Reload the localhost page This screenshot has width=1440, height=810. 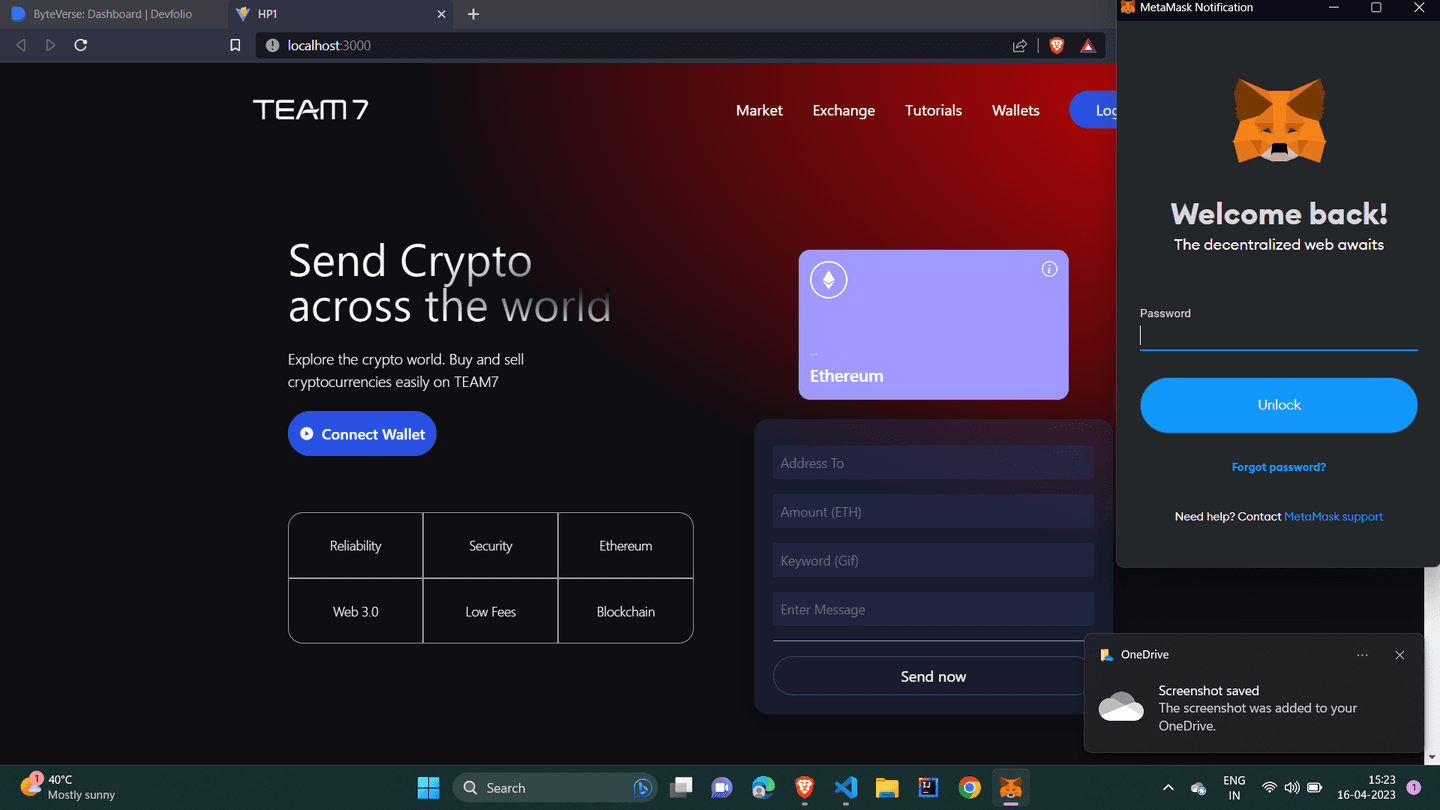click(81, 45)
